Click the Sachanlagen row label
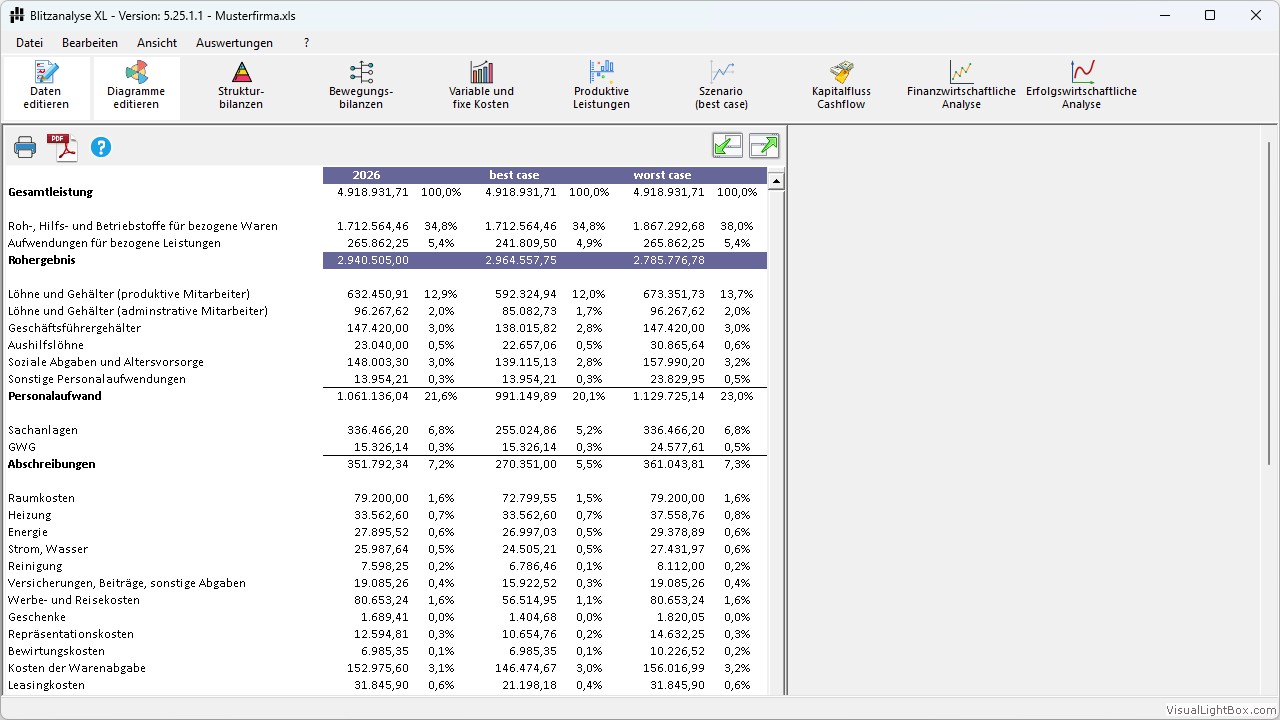Image resolution: width=1280 pixels, height=720 pixels. [43, 430]
